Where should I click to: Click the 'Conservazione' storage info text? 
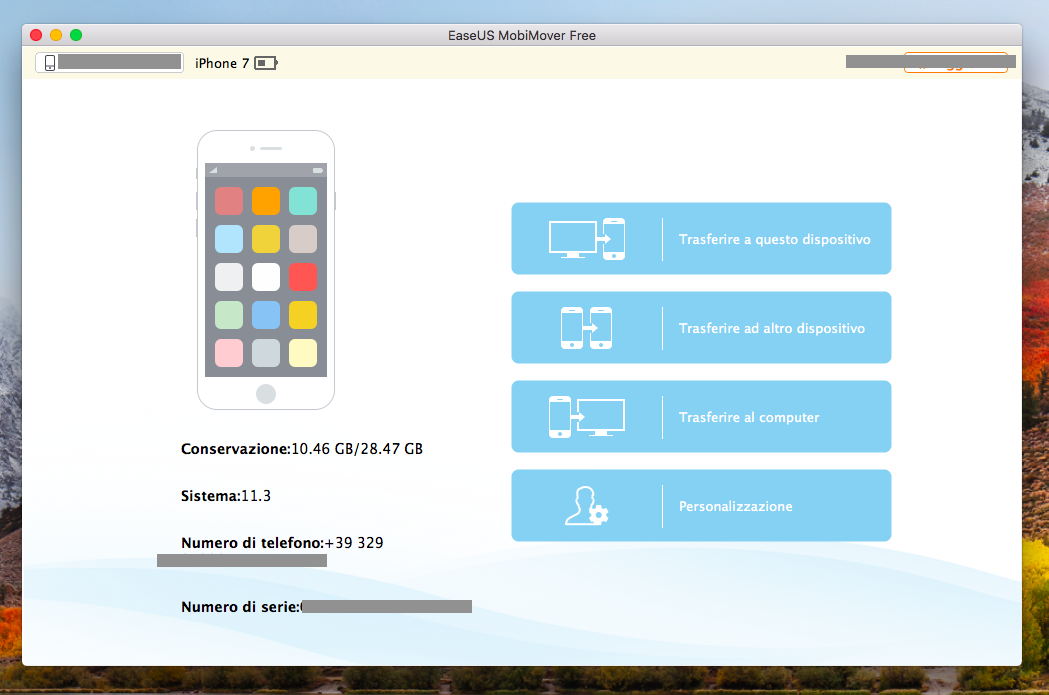pyautogui.click(x=301, y=449)
